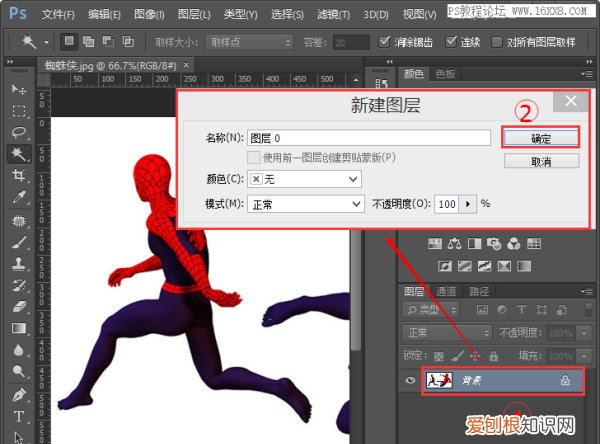Select the Spot Healing Brush tool
Screen dimensions: 600x444
[x=19, y=221]
